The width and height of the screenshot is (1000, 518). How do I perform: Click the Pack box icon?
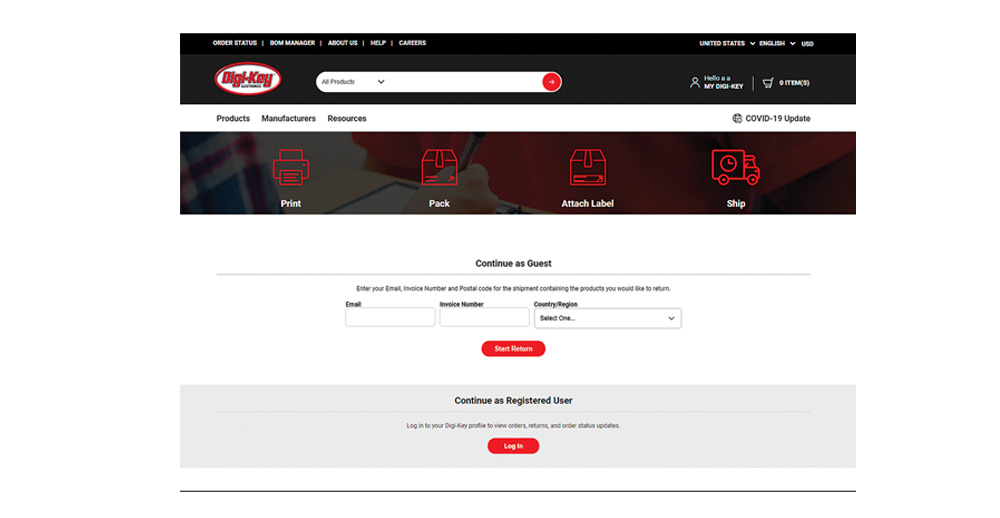(439, 167)
